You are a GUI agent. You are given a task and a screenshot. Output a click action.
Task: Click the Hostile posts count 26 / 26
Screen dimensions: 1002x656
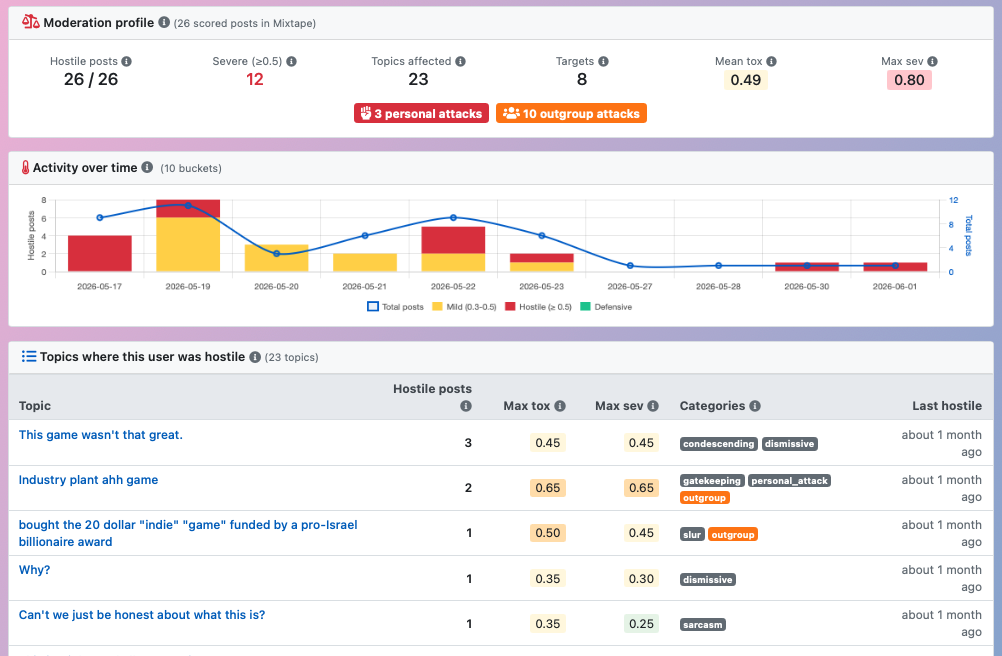click(x=91, y=79)
